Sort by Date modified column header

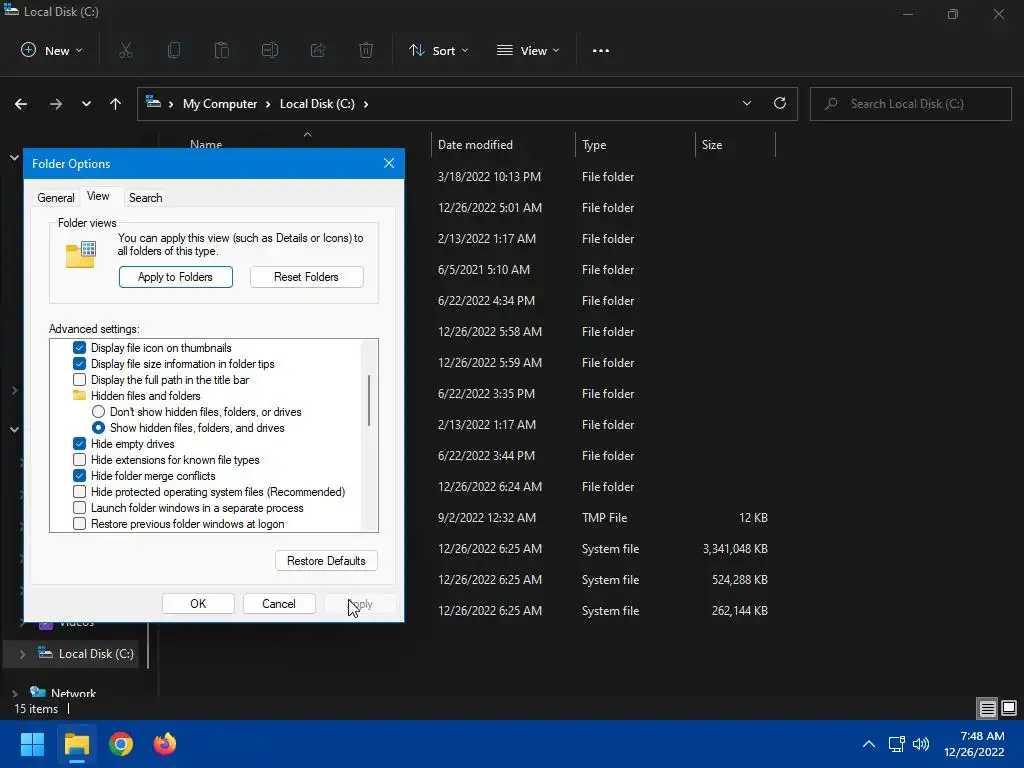point(475,145)
